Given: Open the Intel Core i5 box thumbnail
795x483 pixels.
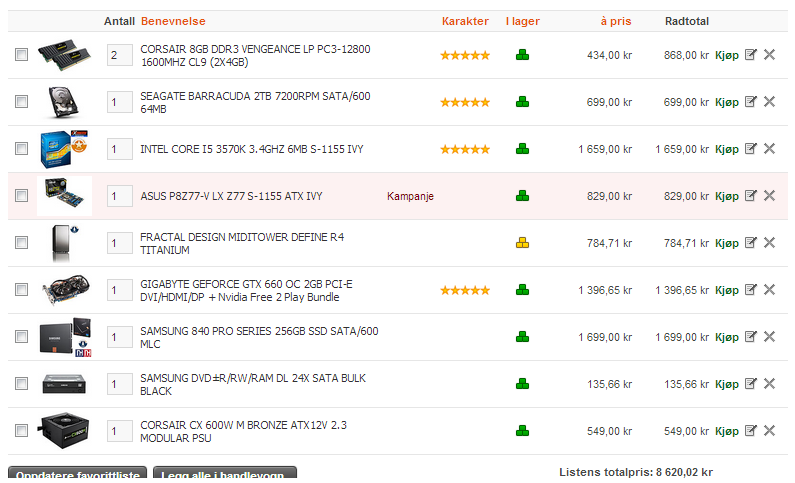Looking at the screenshot, I should pyautogui.click(x=64, y=149).
